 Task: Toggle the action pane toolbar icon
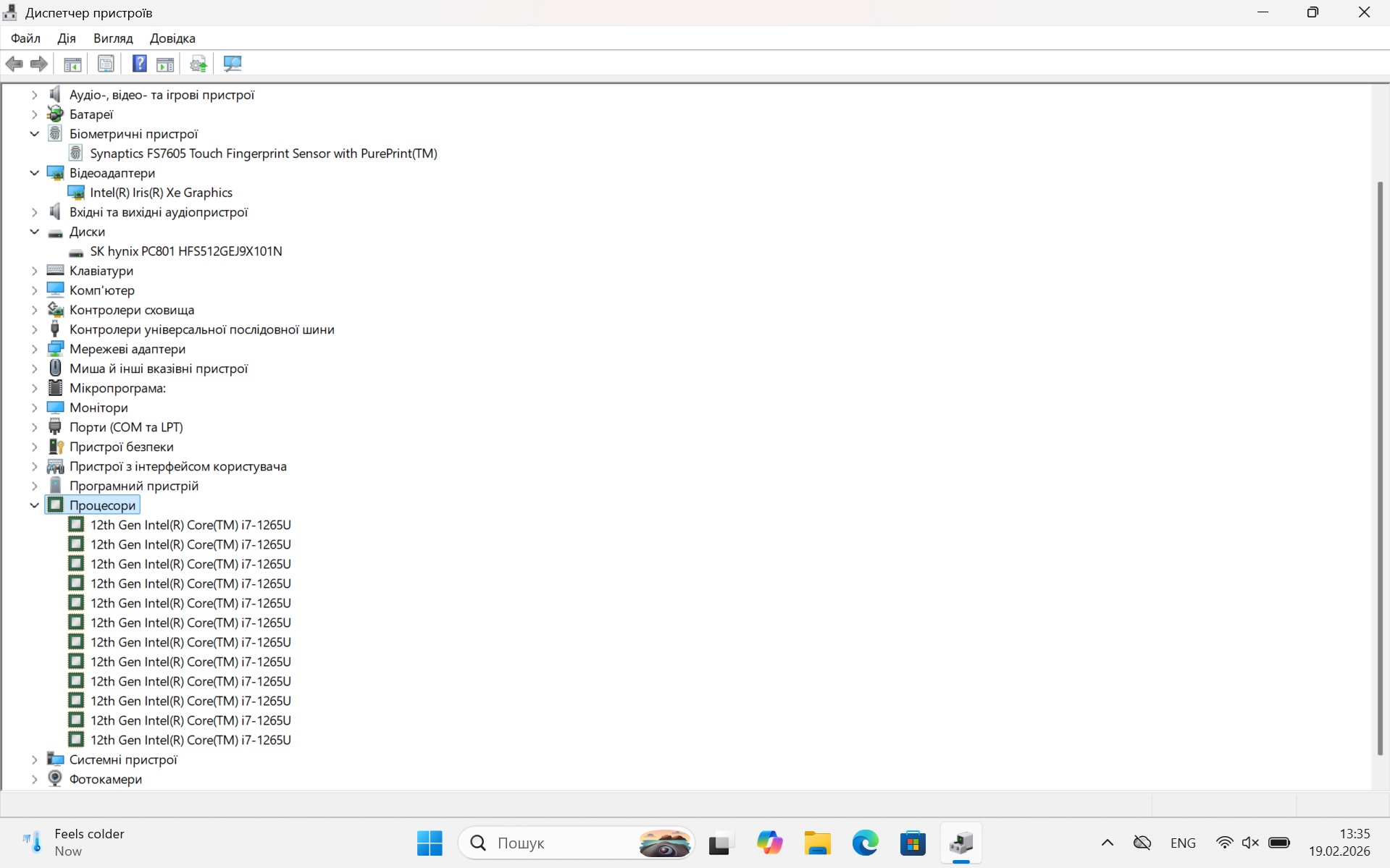point(165,64)
